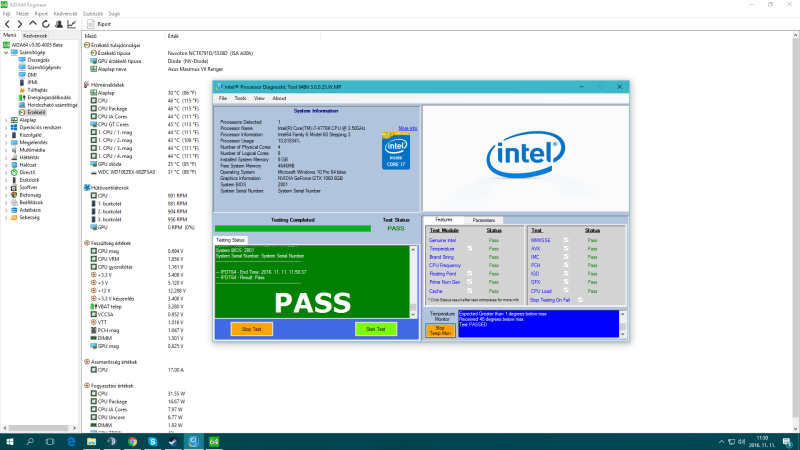Click the Stop Temp Mon button
800x450 pixels.
[x=440, y=331]
